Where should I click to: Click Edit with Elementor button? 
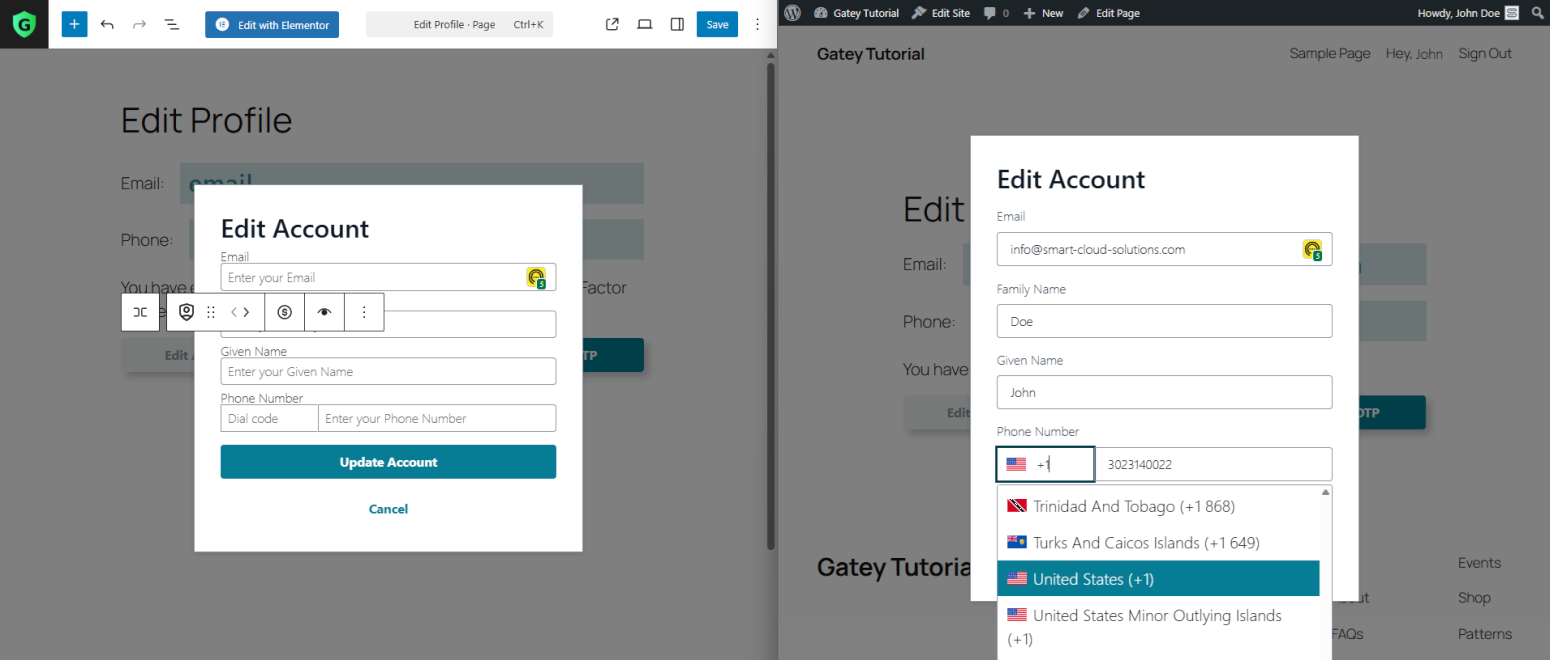click(x=272, y=24)
